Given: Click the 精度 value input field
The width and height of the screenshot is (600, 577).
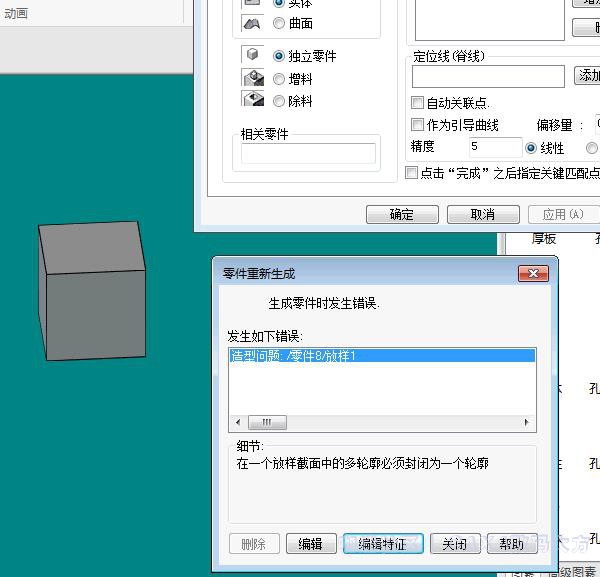Looking at the screenshot, I should point(496,147).
